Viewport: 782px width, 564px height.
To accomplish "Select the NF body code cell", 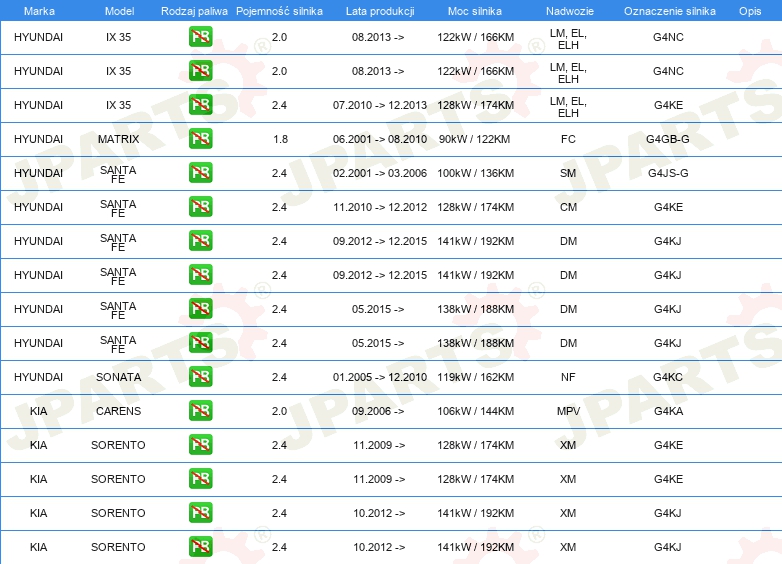I will tap(568, 377).
